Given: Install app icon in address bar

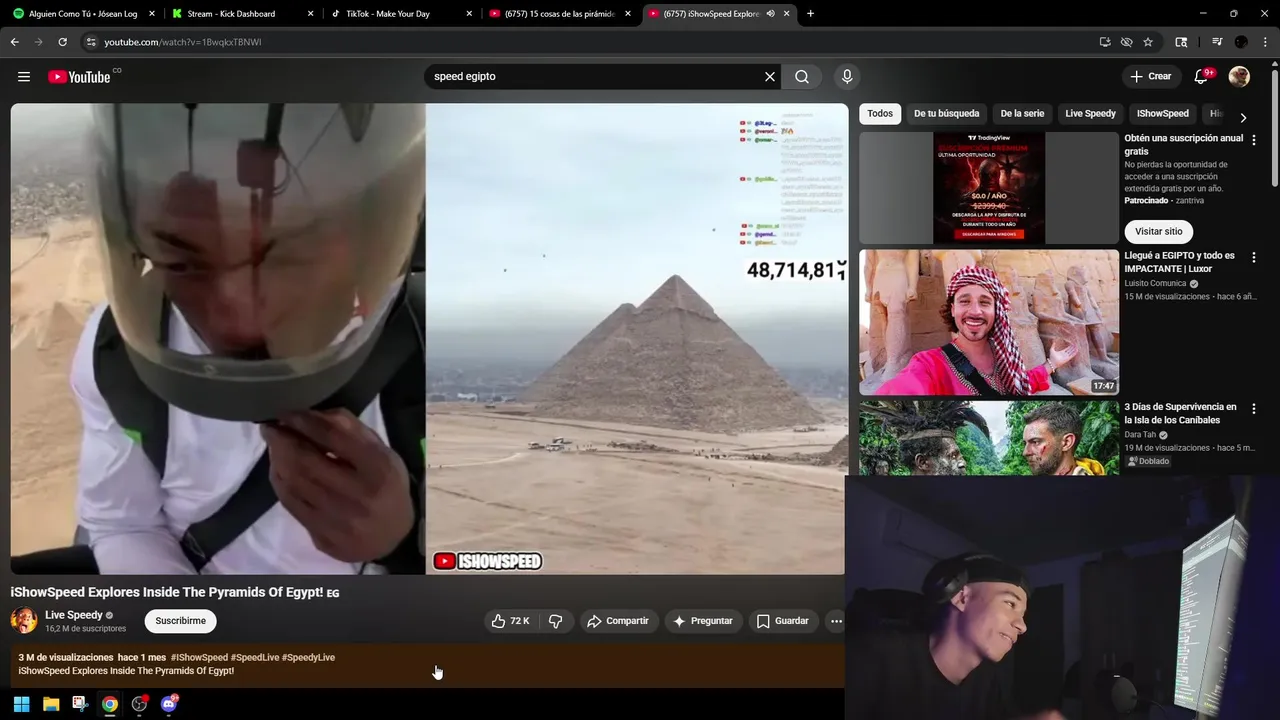Looking at the screenshot, I should point(1105,42).
